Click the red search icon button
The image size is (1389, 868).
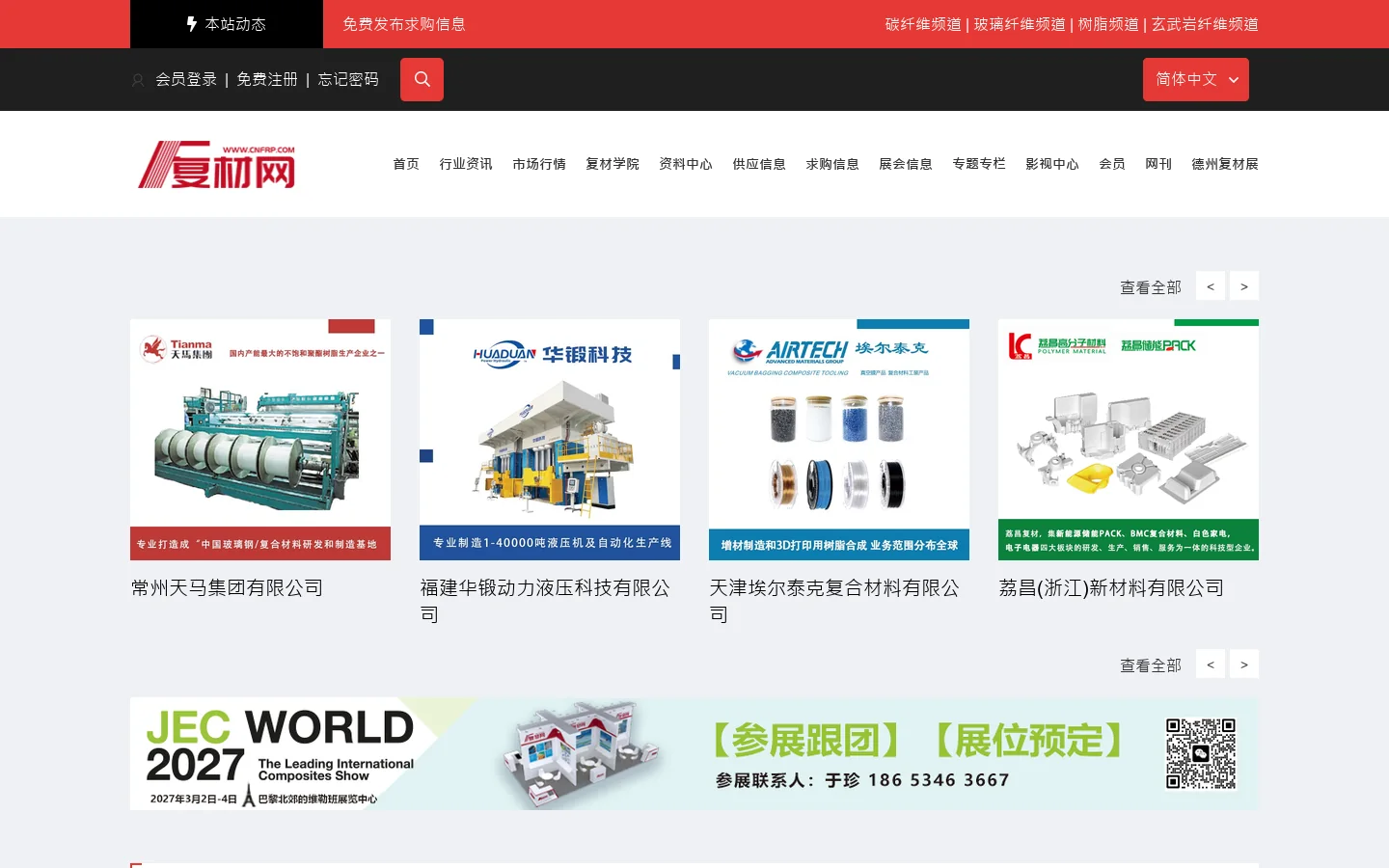pos(422,79)
